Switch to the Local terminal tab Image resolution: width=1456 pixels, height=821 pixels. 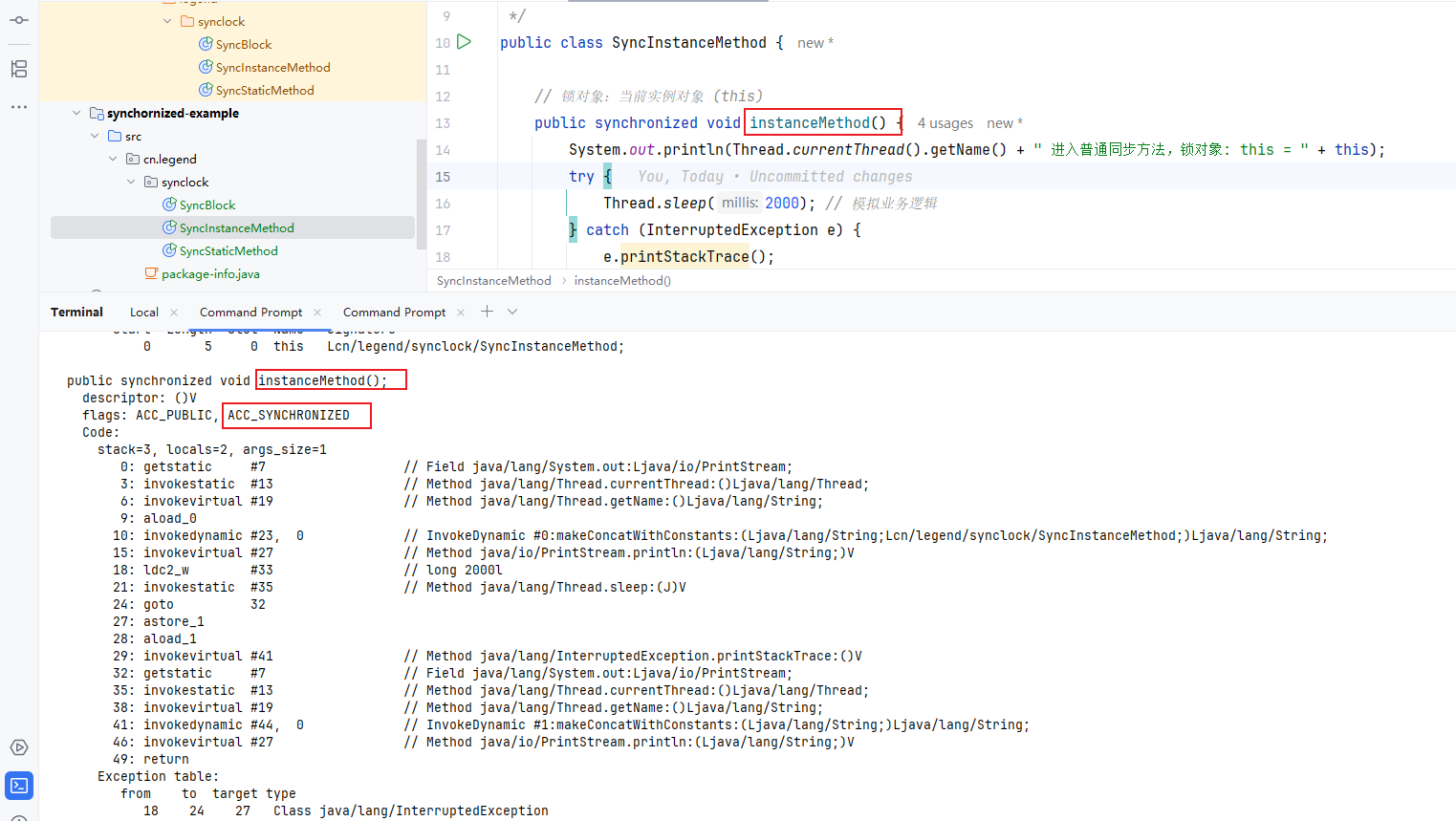[x=144, y=313]
